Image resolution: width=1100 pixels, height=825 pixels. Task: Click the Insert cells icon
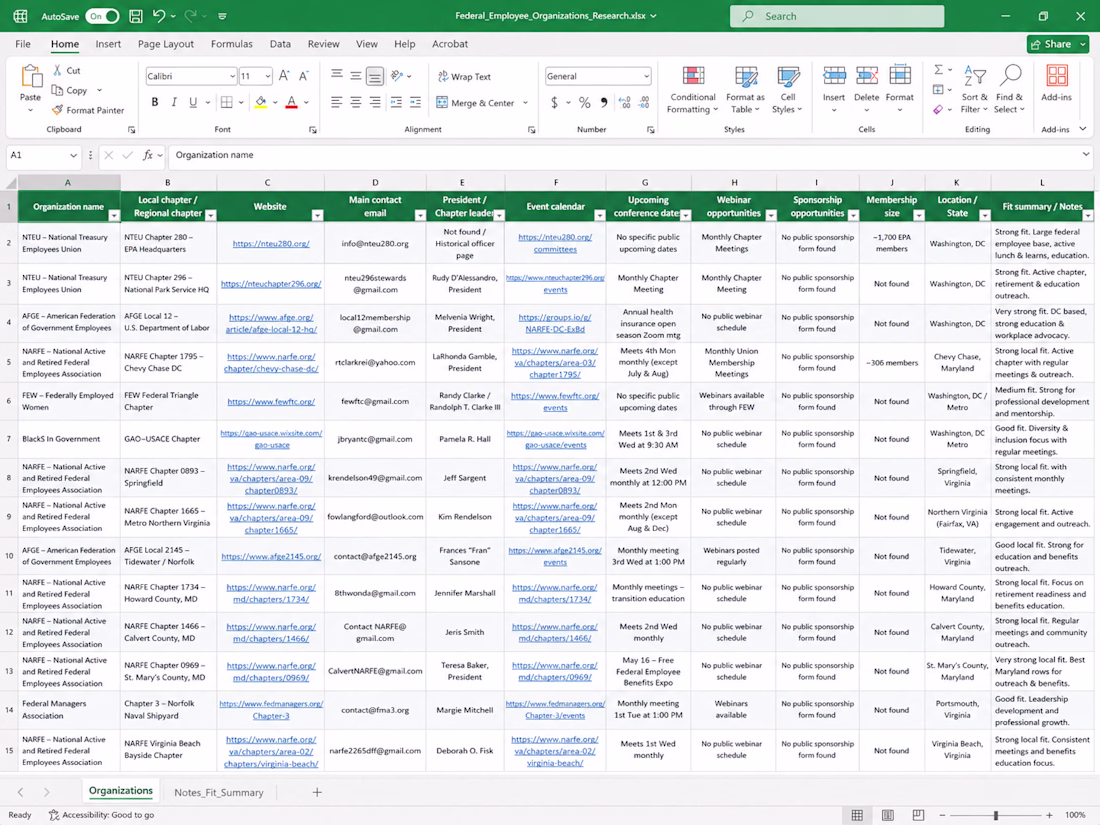coord(834,76)
